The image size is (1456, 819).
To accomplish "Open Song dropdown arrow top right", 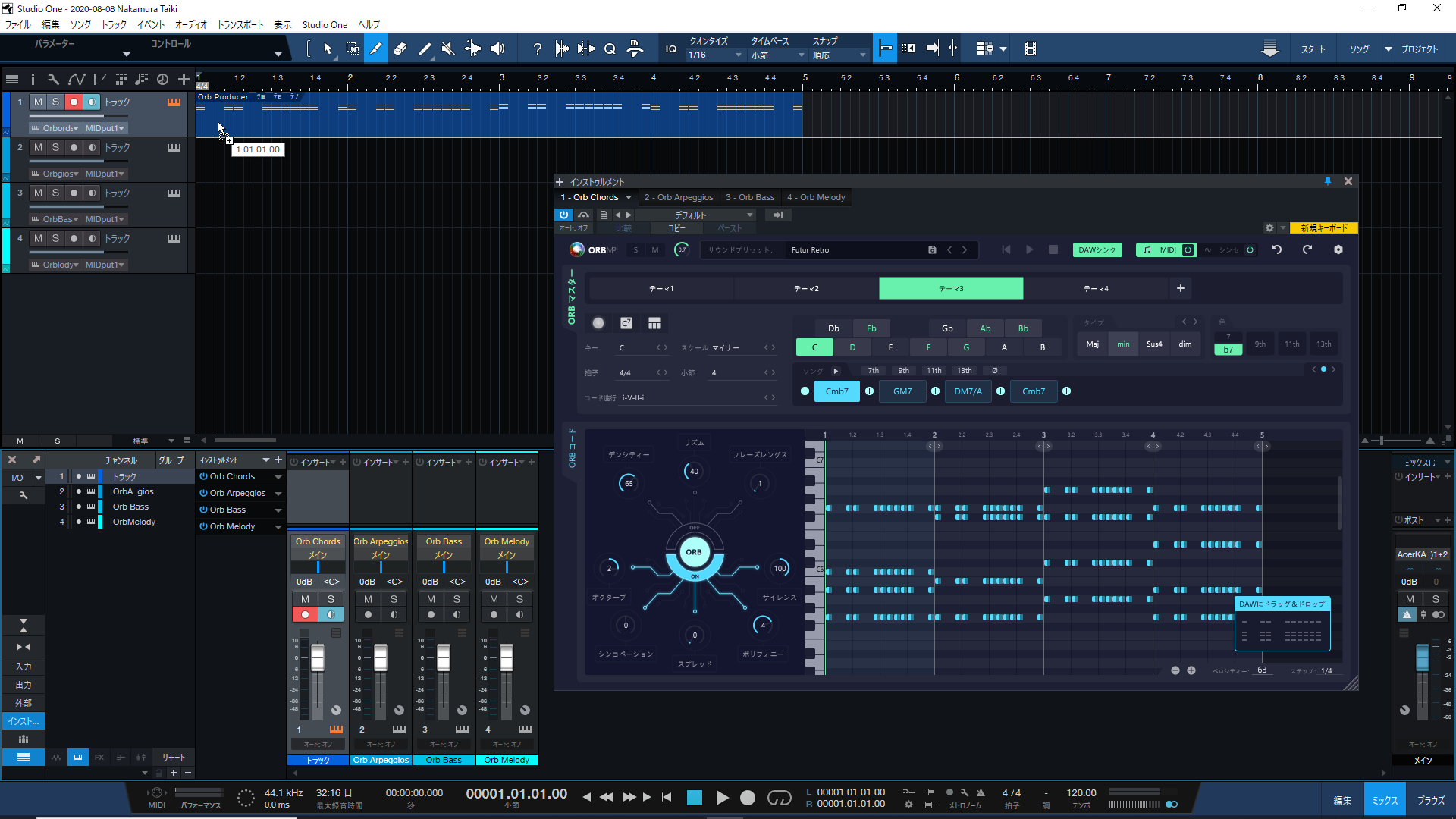I will click(1389, 49).
